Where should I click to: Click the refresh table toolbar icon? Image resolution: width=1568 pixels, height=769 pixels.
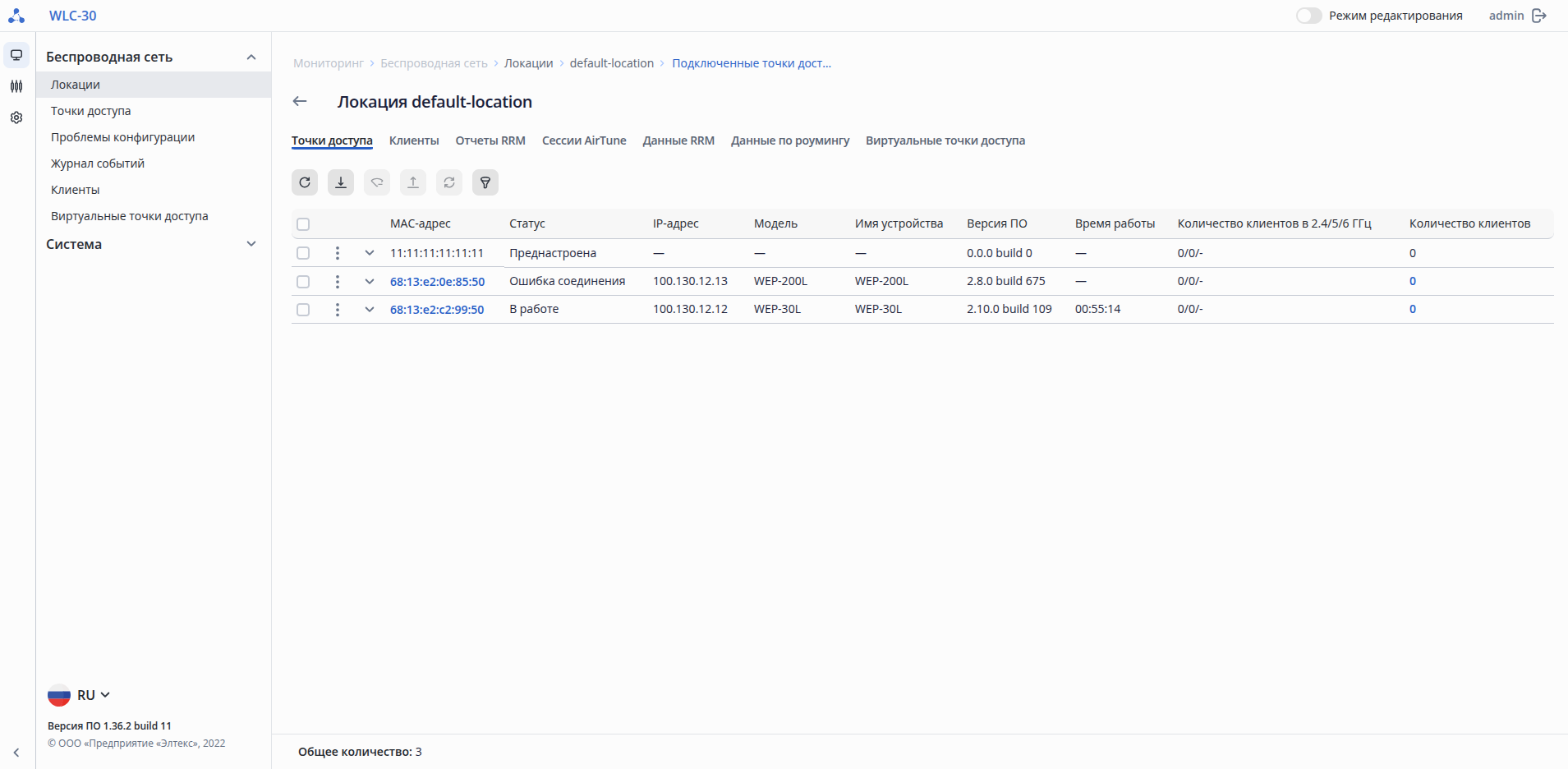coord(305,182)
